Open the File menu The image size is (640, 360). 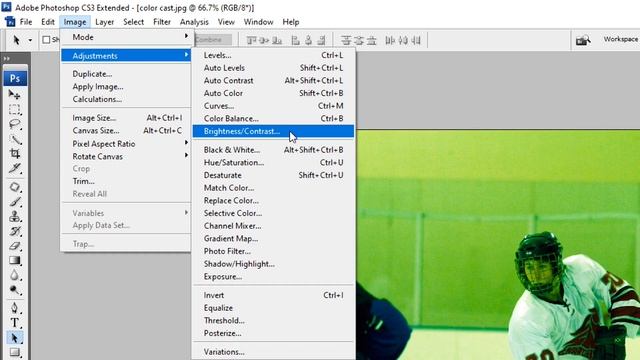26,22
